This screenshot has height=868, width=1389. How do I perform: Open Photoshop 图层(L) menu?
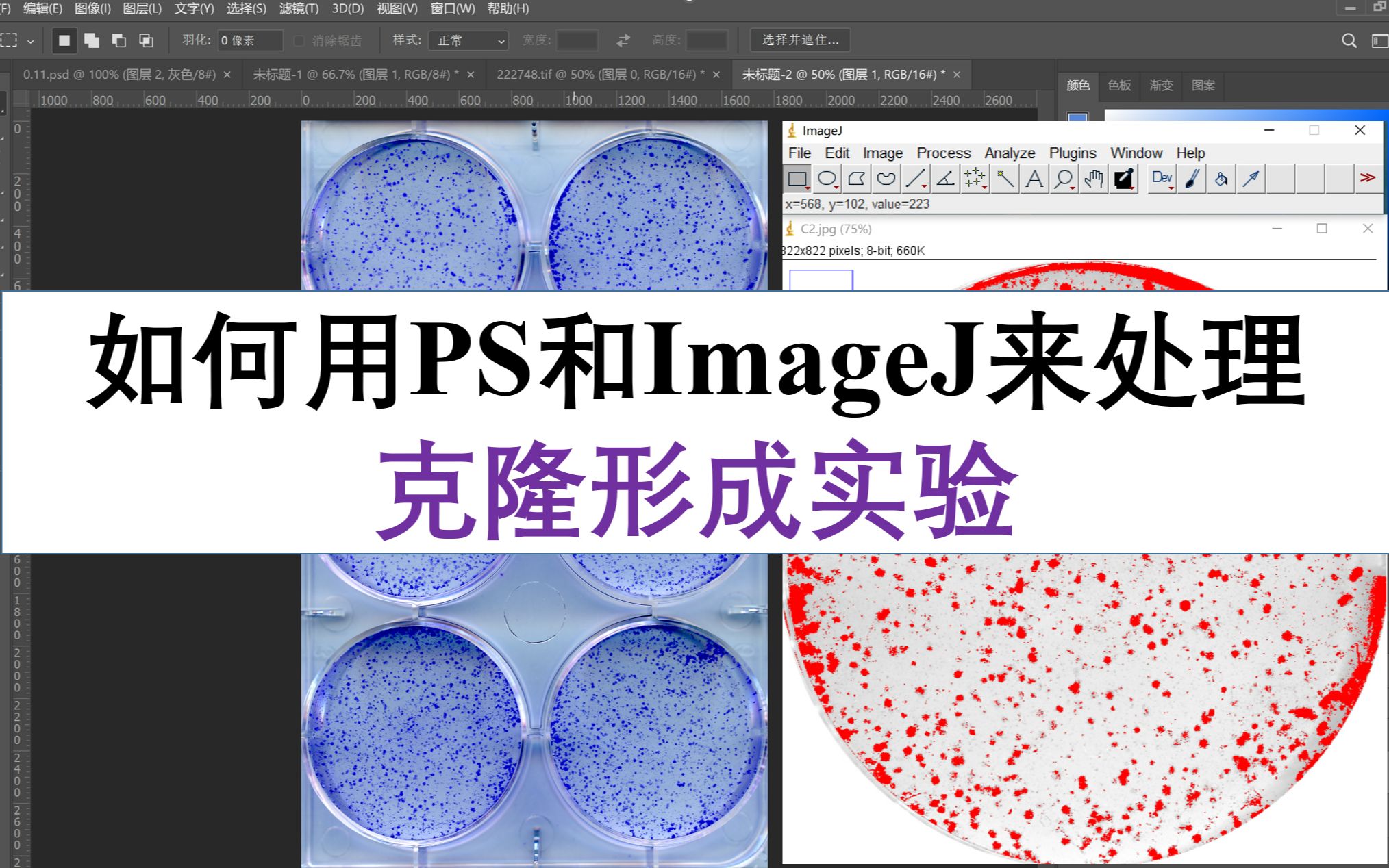click(x=142, y=9)
